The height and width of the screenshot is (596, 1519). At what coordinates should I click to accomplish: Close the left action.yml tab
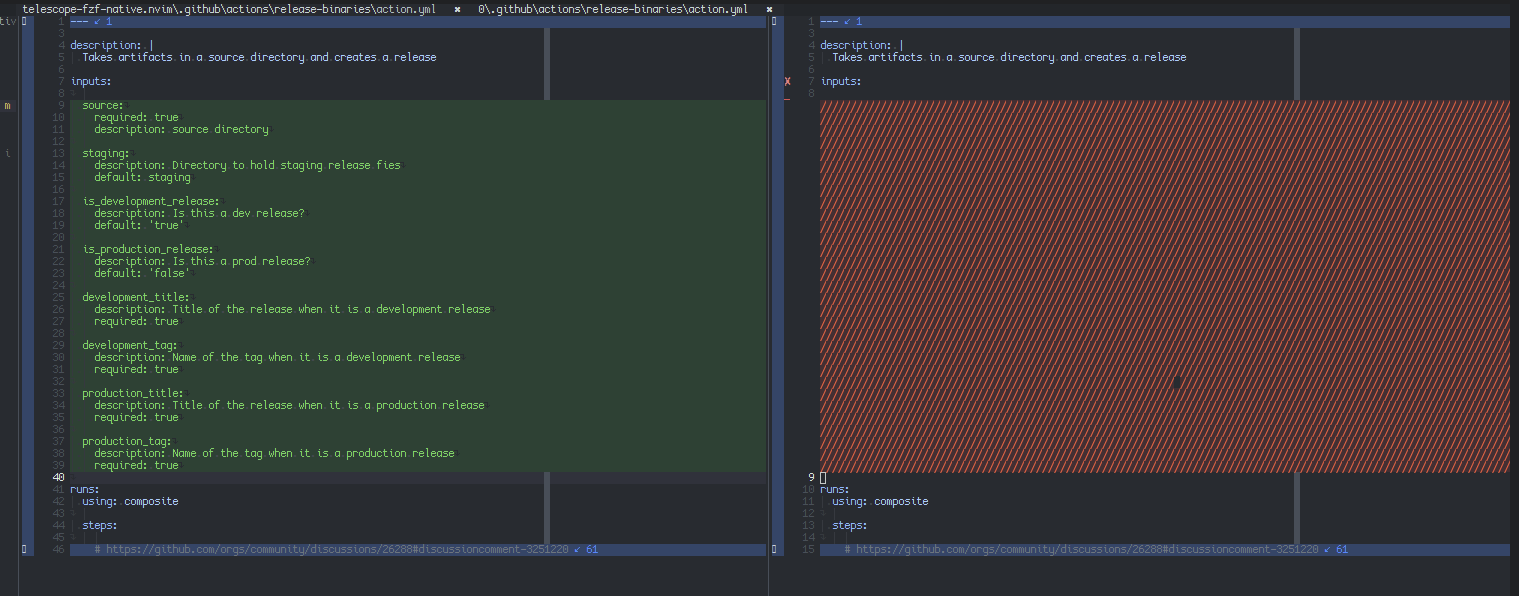458,8
